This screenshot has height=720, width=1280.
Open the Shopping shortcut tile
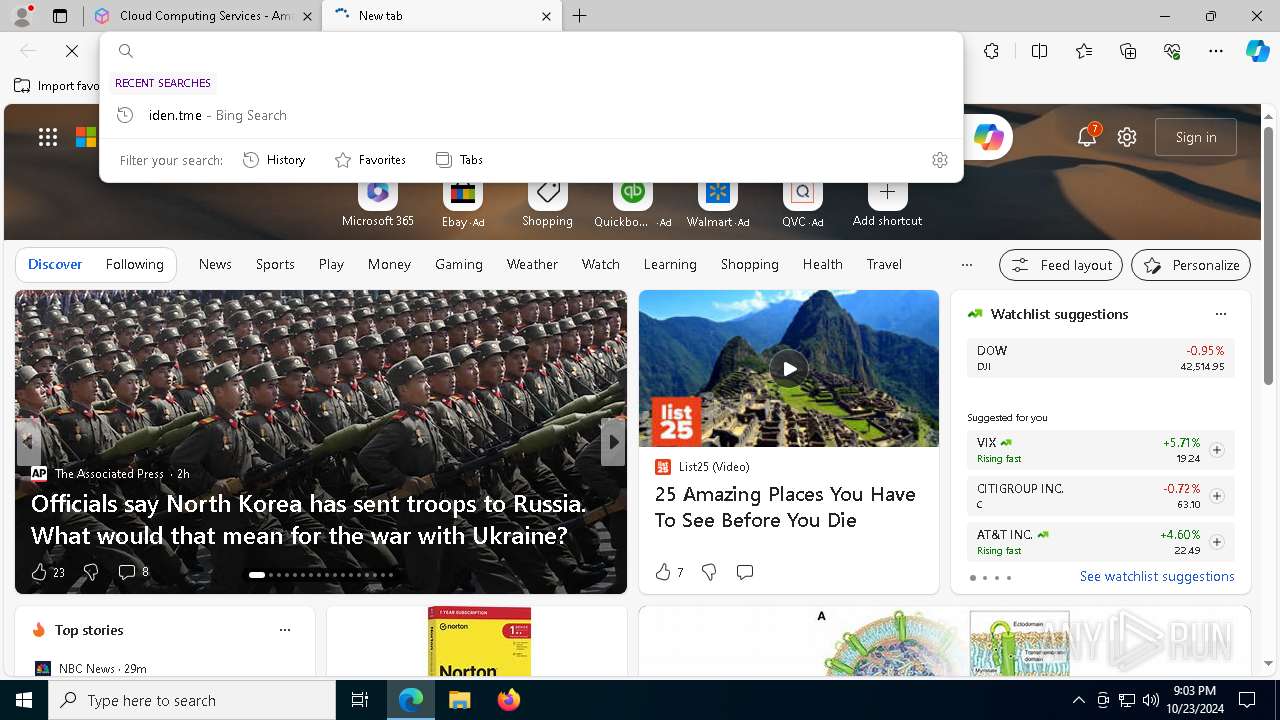(547, 205)
